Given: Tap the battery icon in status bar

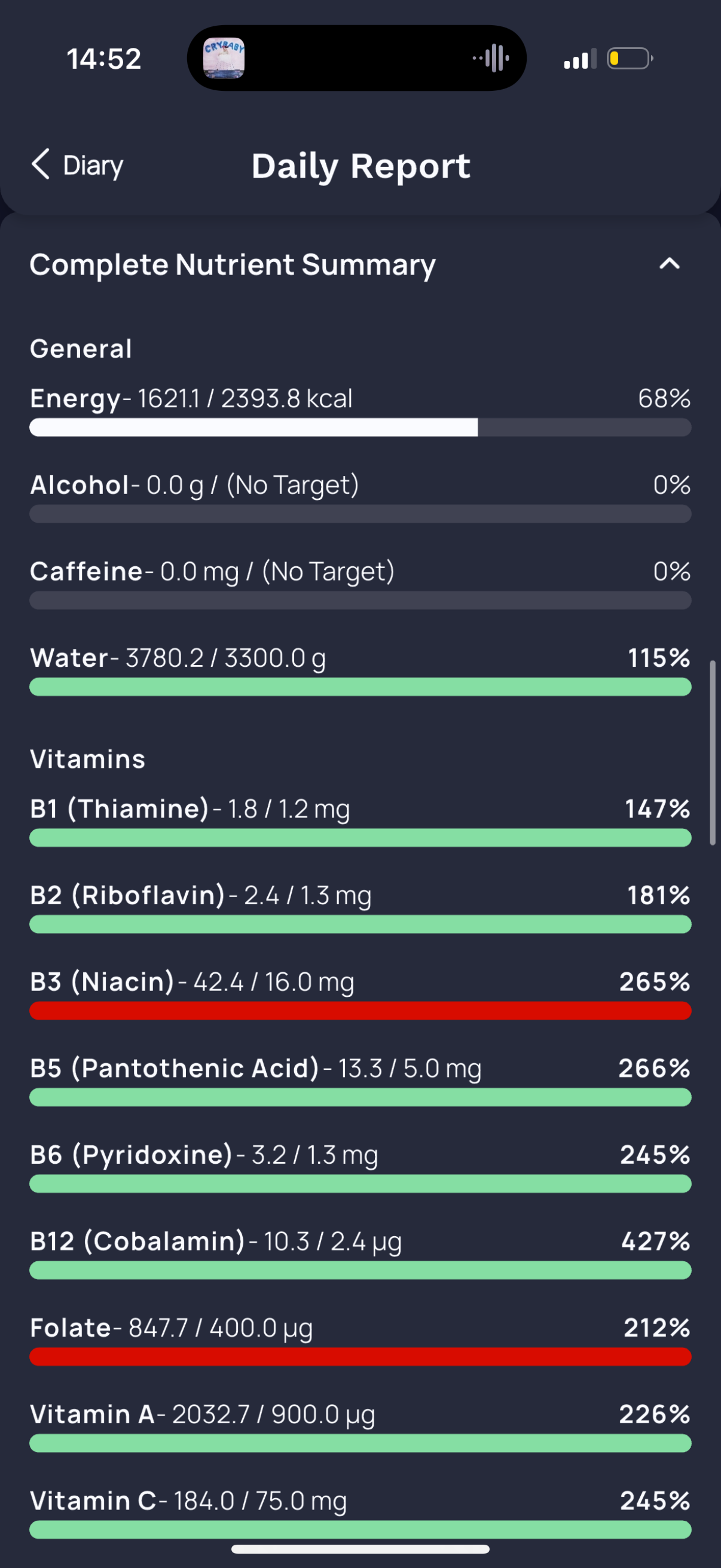Looking at the screenshot, I should [630, 59].
